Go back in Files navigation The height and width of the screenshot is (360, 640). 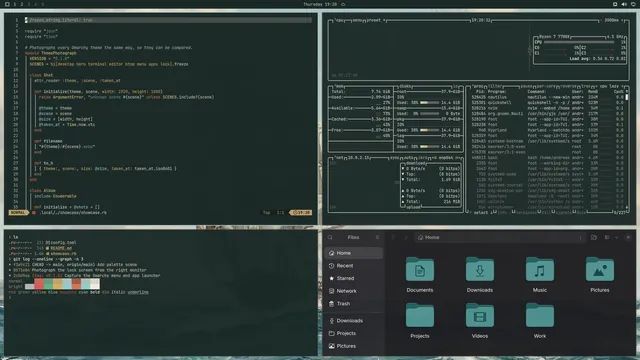tap(393, 237)
